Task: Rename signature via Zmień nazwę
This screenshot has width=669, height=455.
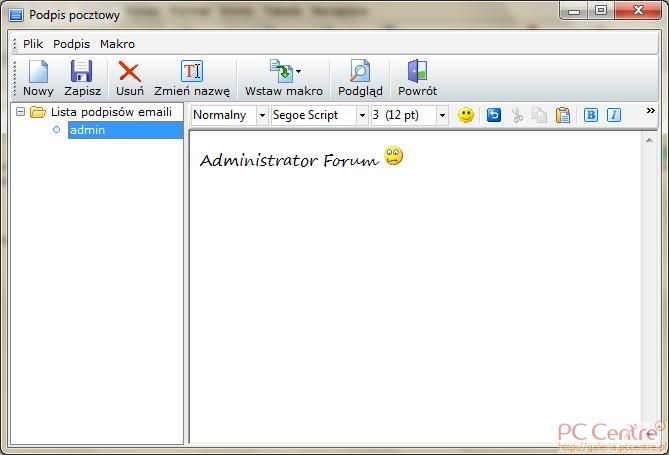Action: 192,79
